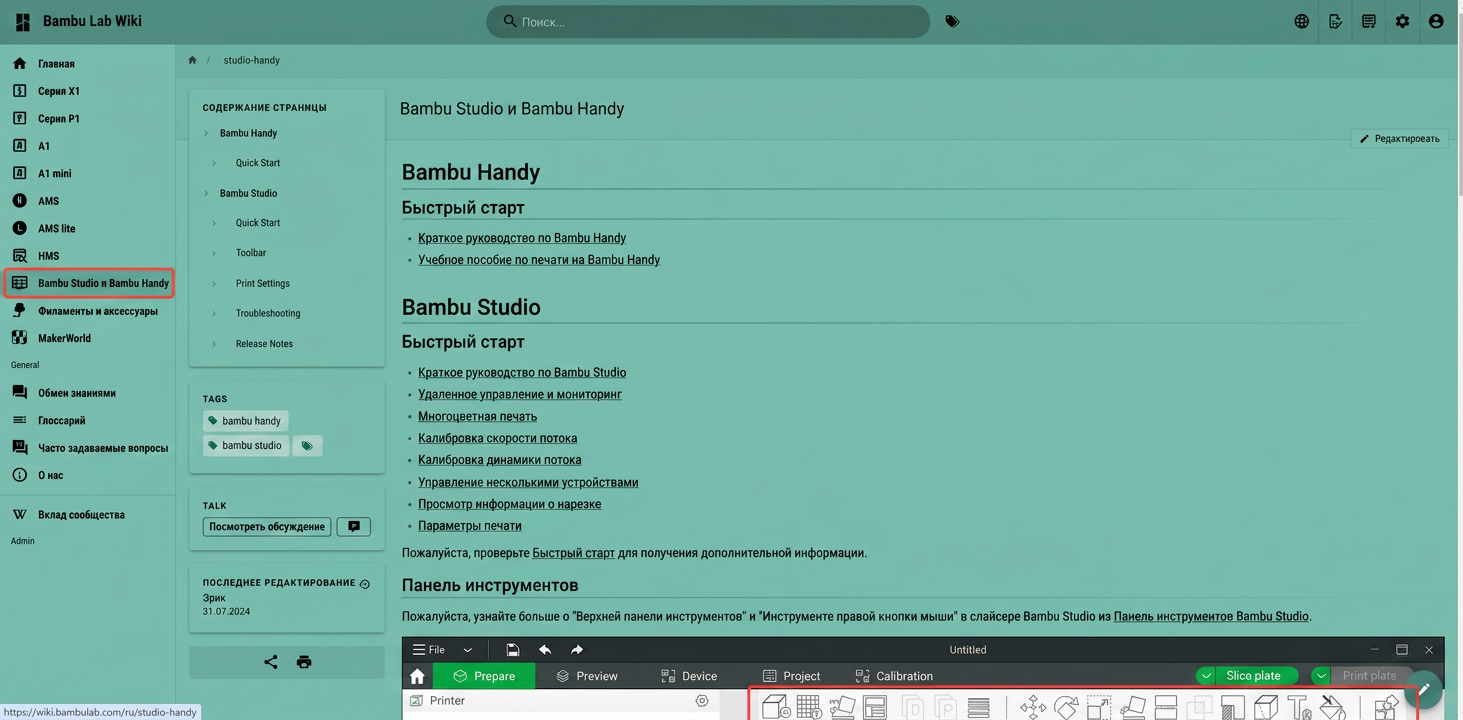
Task: Jump to Bambu Studio in page contents
Action: click(248, 193)
